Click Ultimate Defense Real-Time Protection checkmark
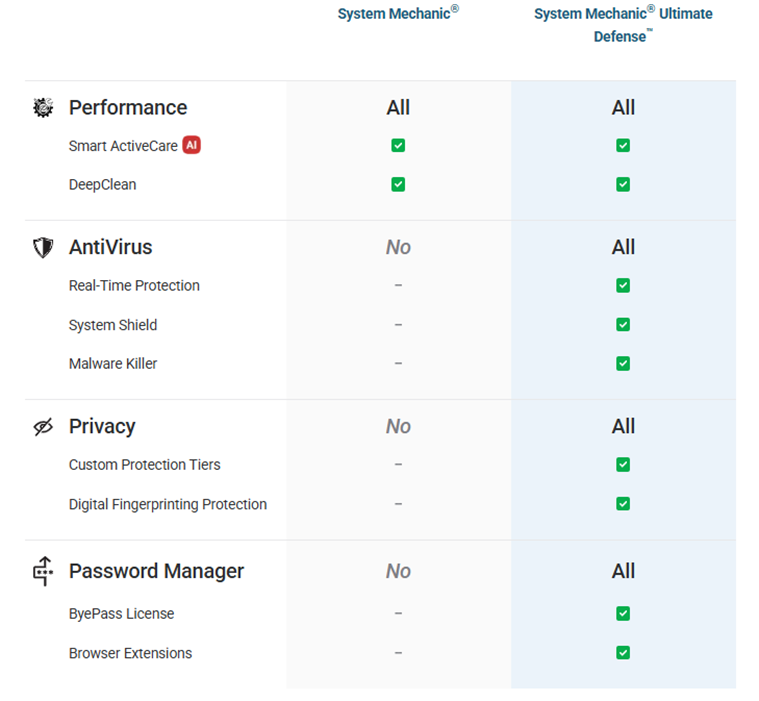This screenshot has width=759, height=701. [x=623, y=286]
